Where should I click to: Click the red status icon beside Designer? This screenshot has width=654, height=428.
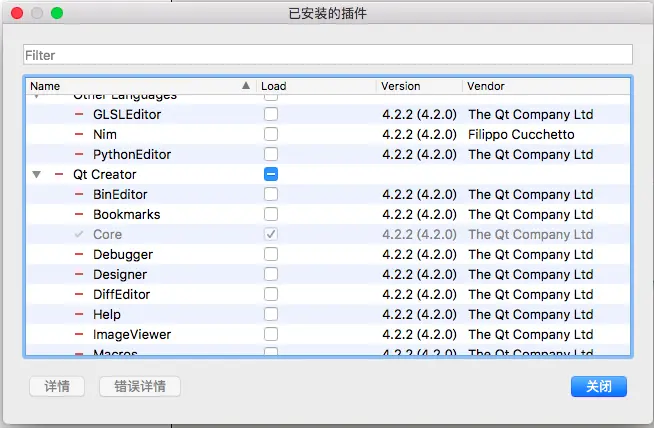79,274
